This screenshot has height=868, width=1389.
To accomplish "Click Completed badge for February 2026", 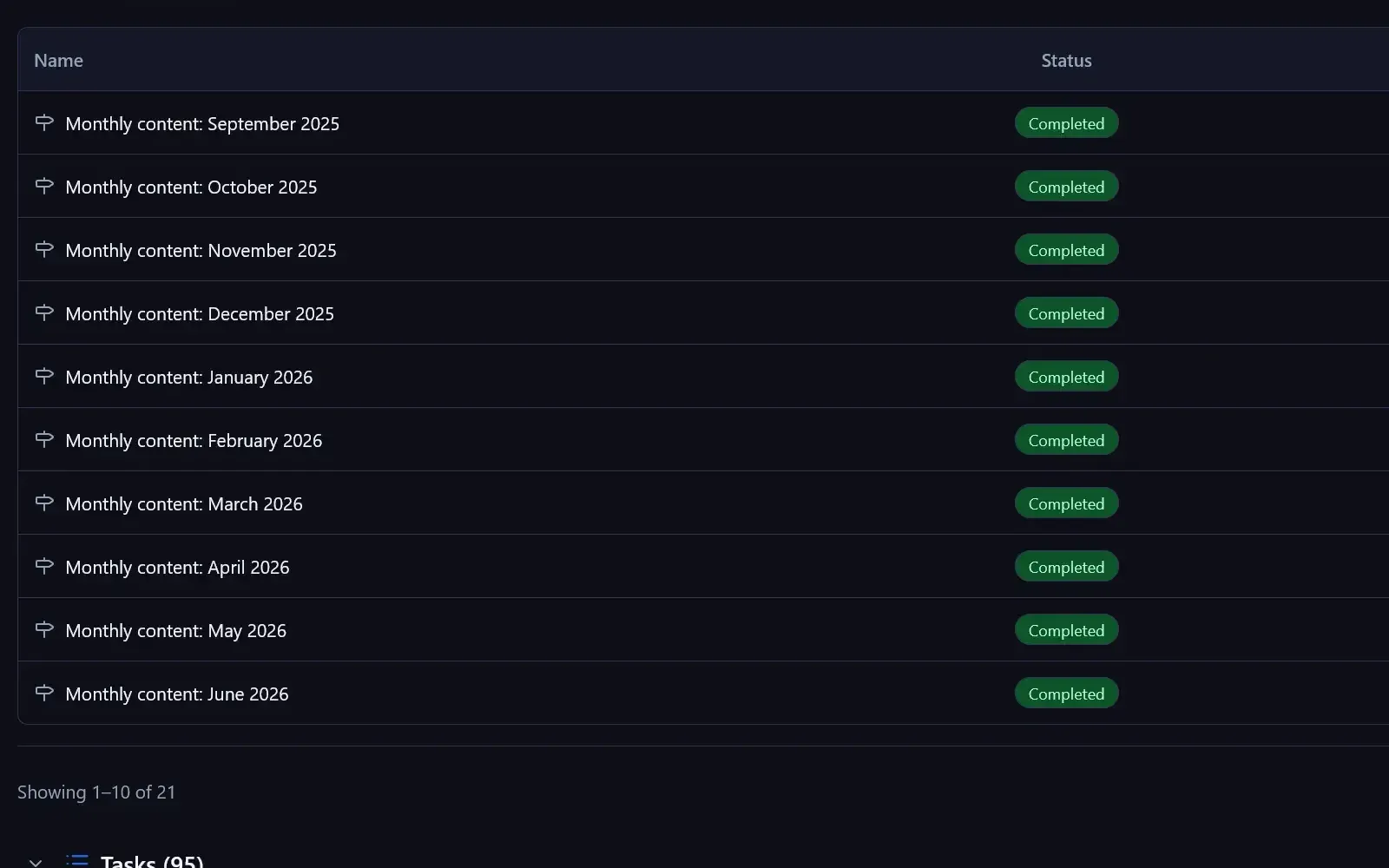I will coord(1066,440).
